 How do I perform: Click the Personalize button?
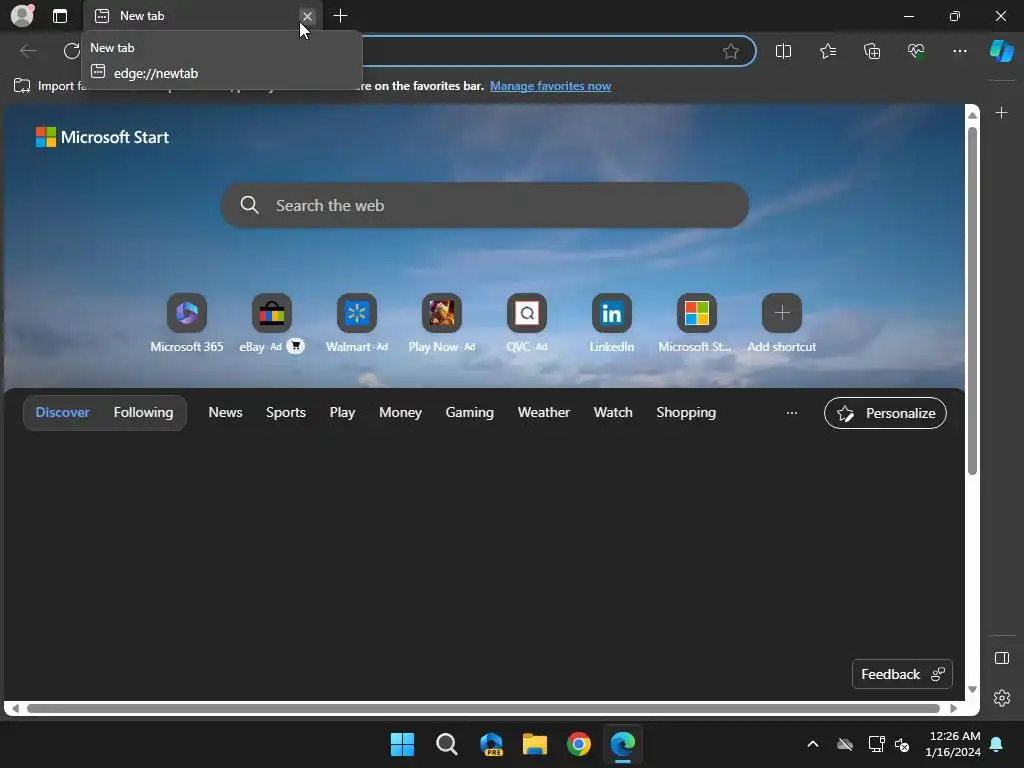pyautogui.click(x=885, y=413)
